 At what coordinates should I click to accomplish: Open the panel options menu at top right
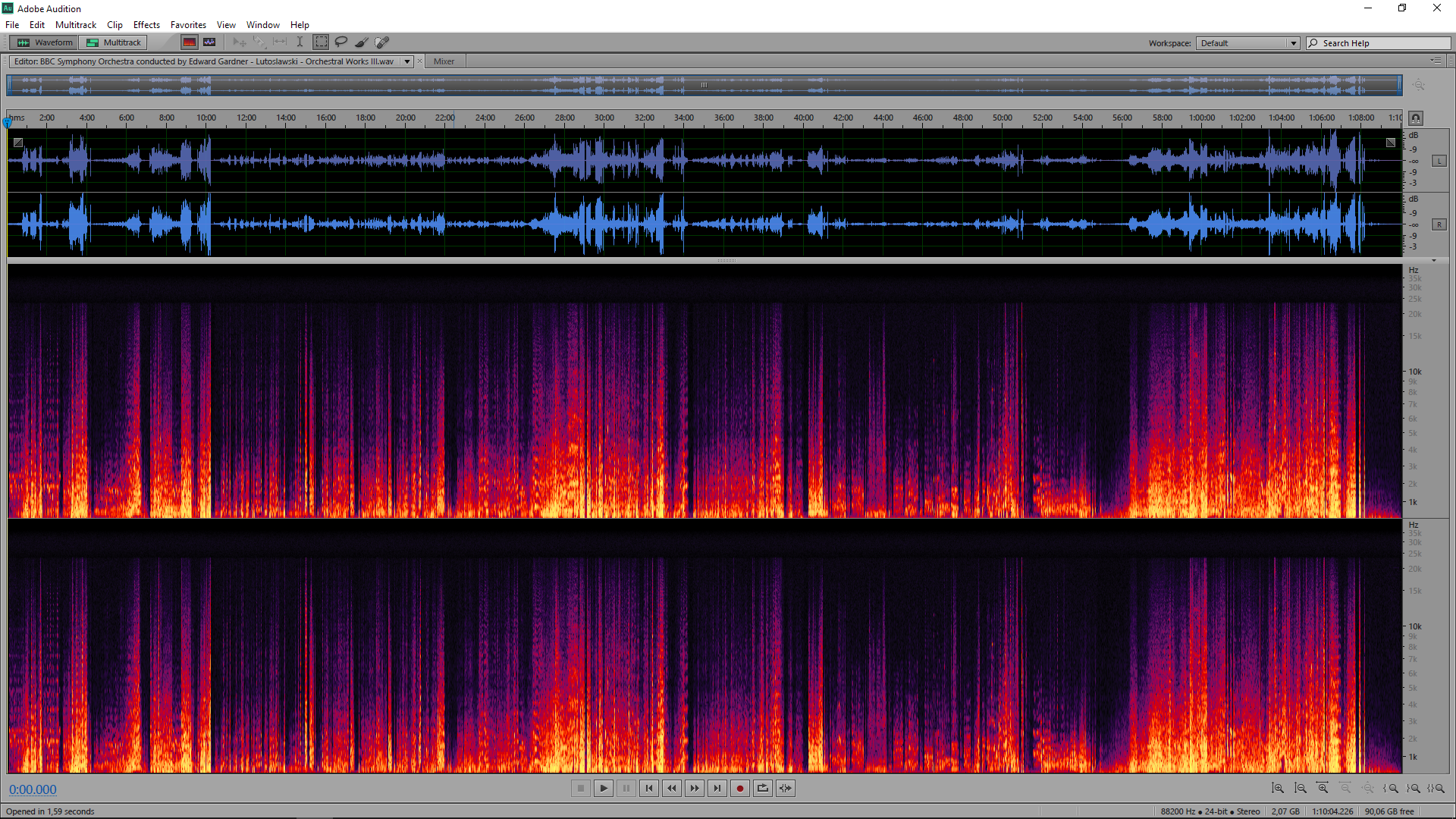(x=1436, y=61)
